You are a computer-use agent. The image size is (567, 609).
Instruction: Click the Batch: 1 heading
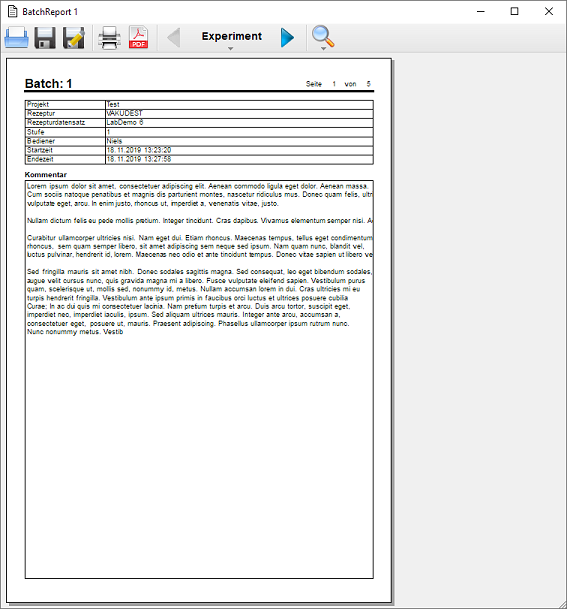[49, 84]
